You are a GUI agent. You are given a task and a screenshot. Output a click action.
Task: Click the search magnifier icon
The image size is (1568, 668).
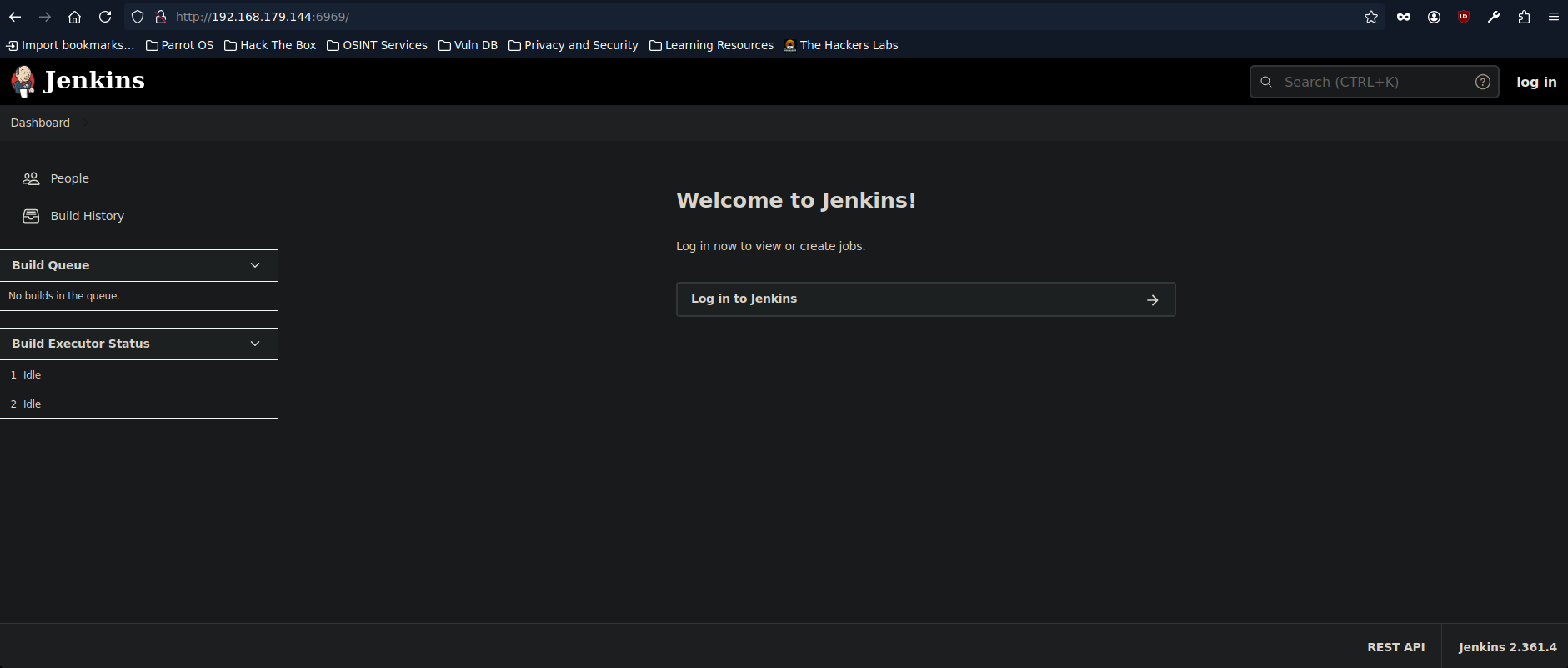point(1266,82)
